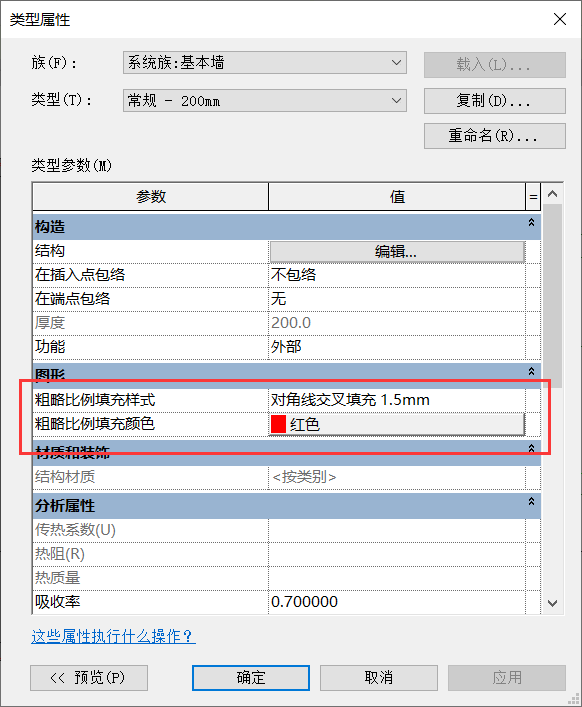
Task: Click the scrollbar down arrow
Action: pos(553,603)
